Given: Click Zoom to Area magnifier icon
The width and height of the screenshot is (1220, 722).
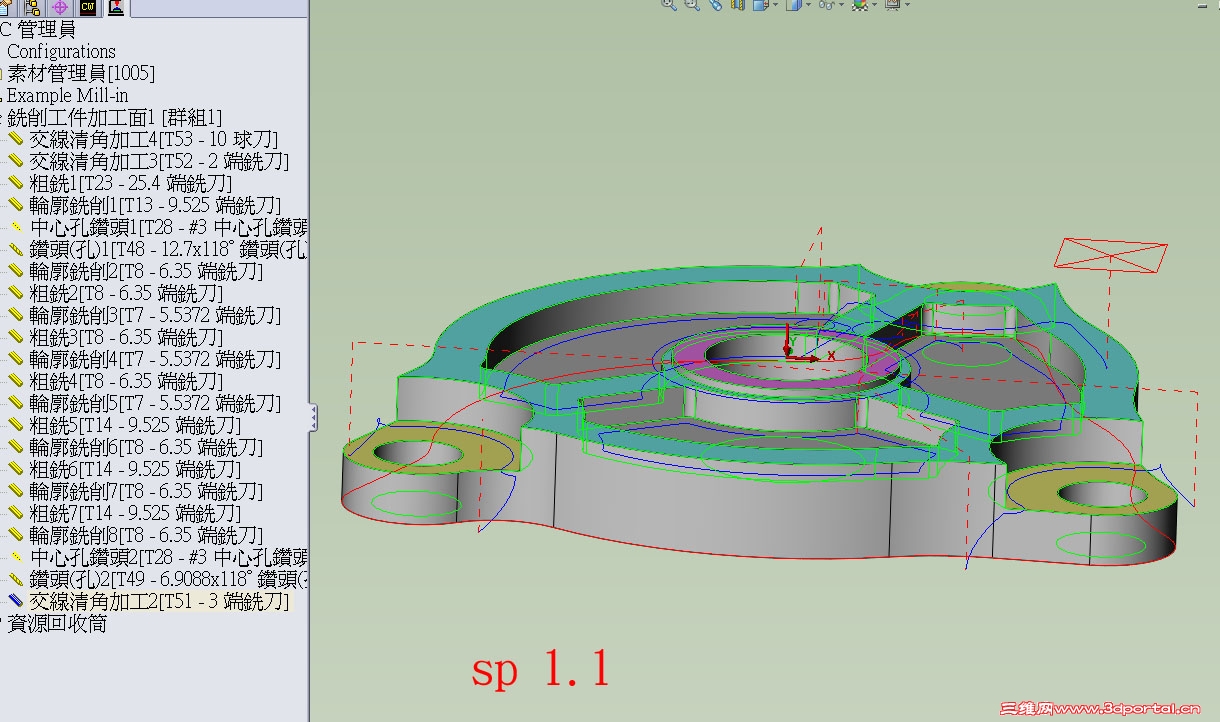Looking at the screenshot, I should pos(692,5).
